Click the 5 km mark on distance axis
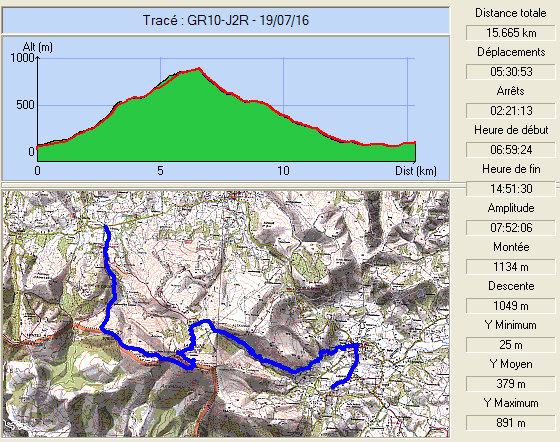This screenshot has height=442, width=560. pyautogui.click(x=160, y=171)
